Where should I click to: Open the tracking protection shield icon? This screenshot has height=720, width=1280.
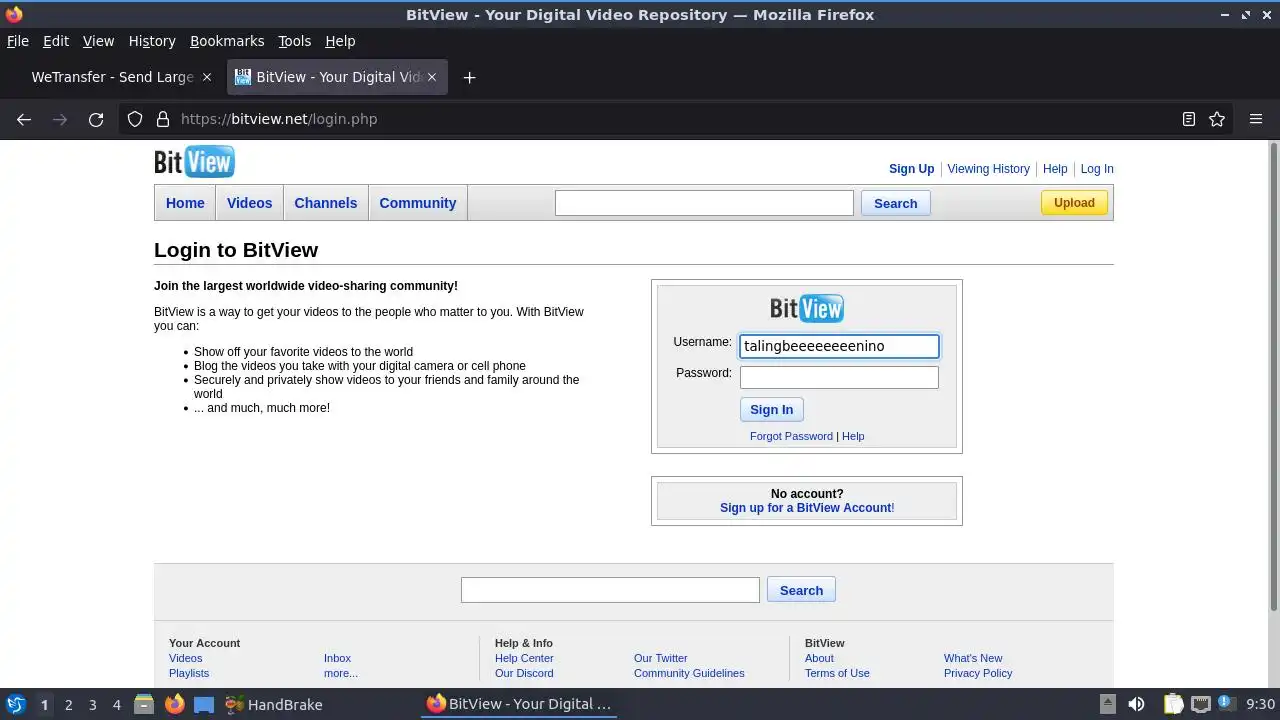pos(135,119)
